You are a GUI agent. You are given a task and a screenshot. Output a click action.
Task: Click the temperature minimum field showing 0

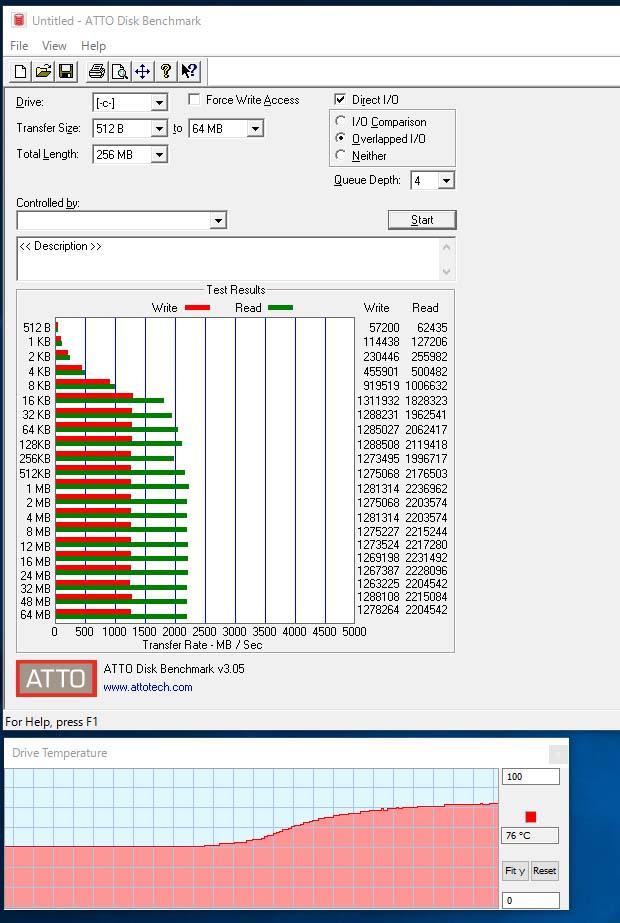coord(531,900)
